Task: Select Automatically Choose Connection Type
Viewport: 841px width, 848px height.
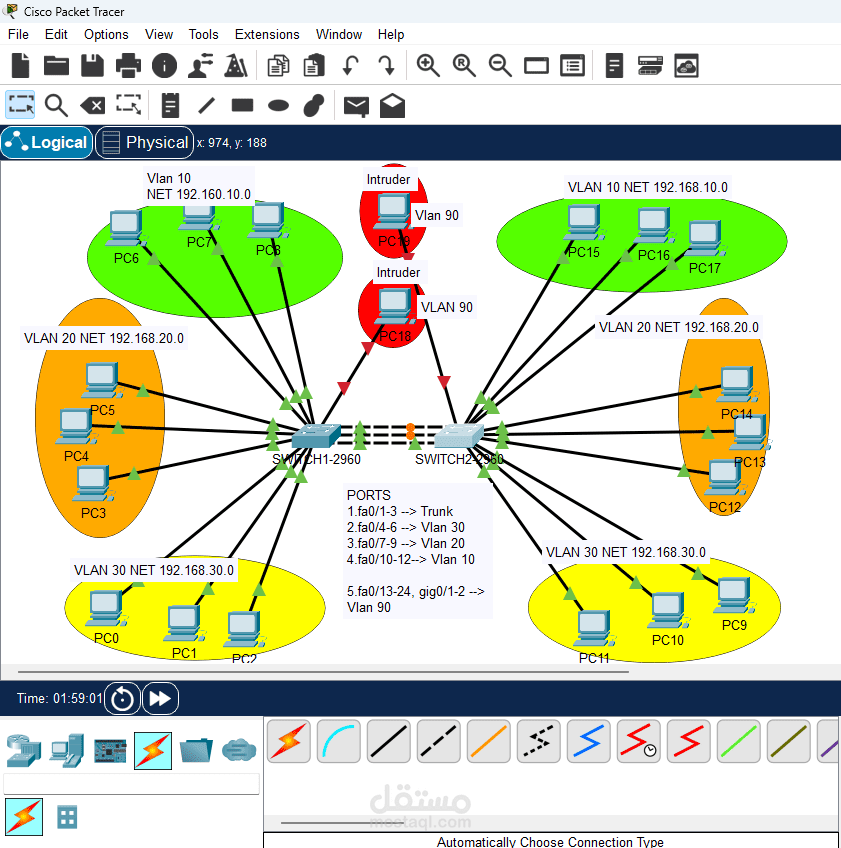Action: [289, 740]
